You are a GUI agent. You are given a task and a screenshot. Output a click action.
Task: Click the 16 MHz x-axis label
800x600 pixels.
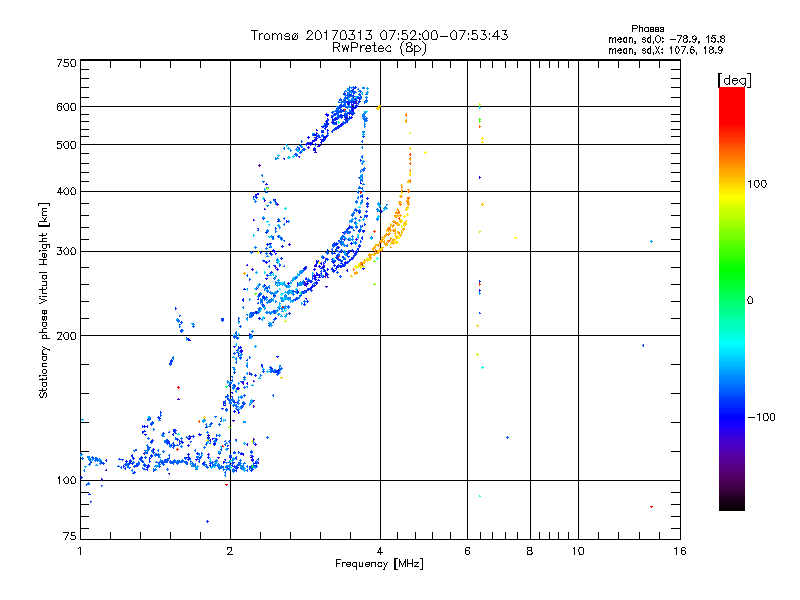tap(680, 551)
